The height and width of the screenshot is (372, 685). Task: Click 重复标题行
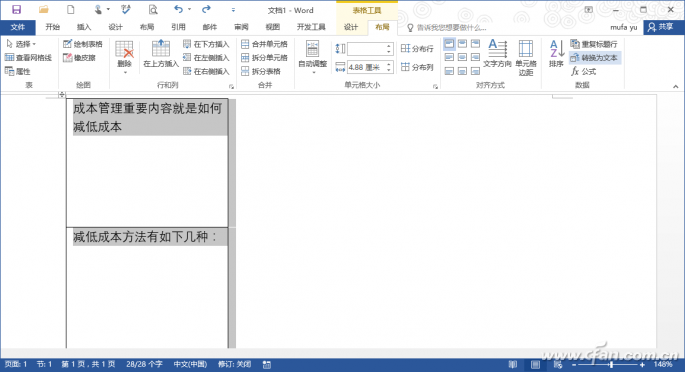point(594,44)
